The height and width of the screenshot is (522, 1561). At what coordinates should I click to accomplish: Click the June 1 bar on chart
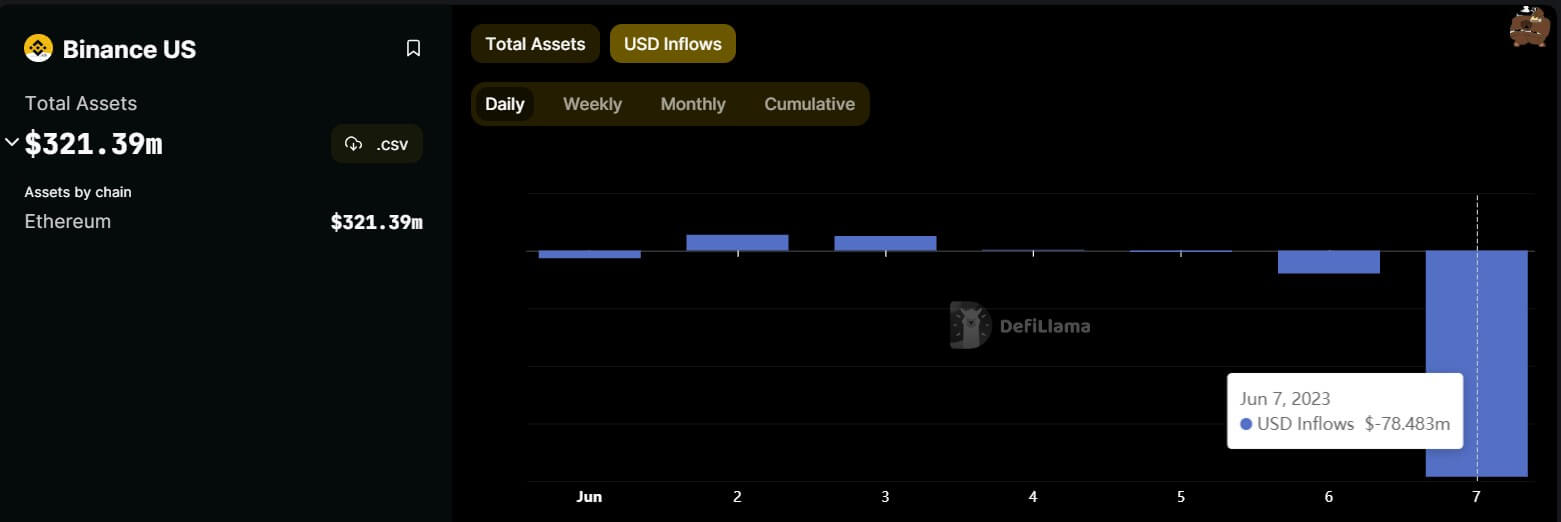click(589, 254)
